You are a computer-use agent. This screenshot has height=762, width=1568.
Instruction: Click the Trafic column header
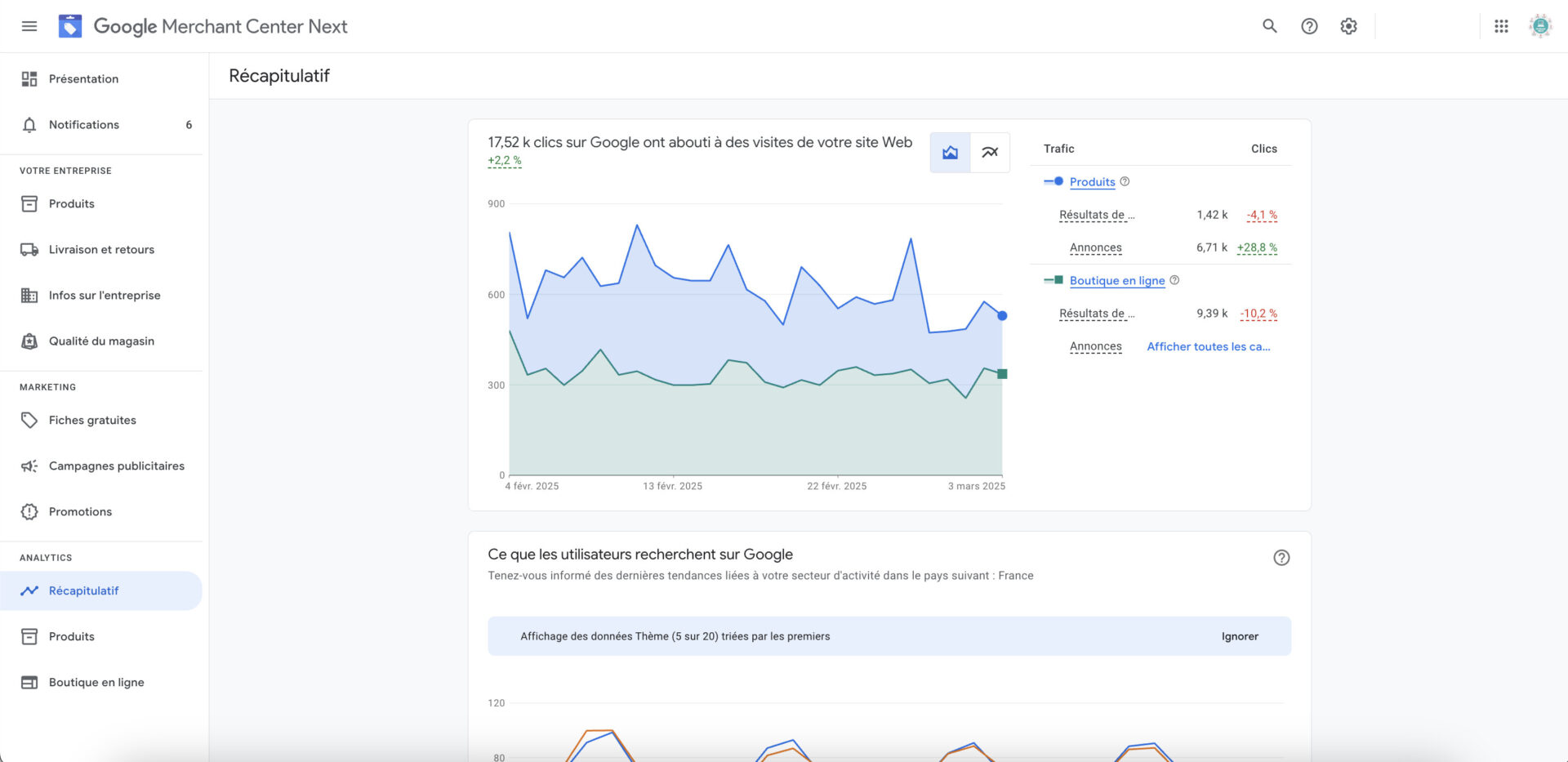click(x=1058, y=149)
